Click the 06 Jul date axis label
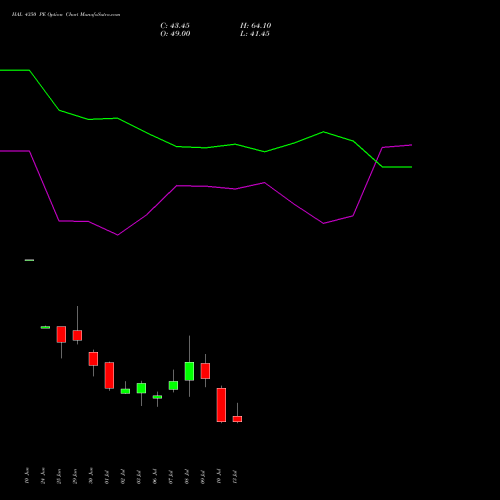This screenshot has width=500, height=500. click(155, 476)
